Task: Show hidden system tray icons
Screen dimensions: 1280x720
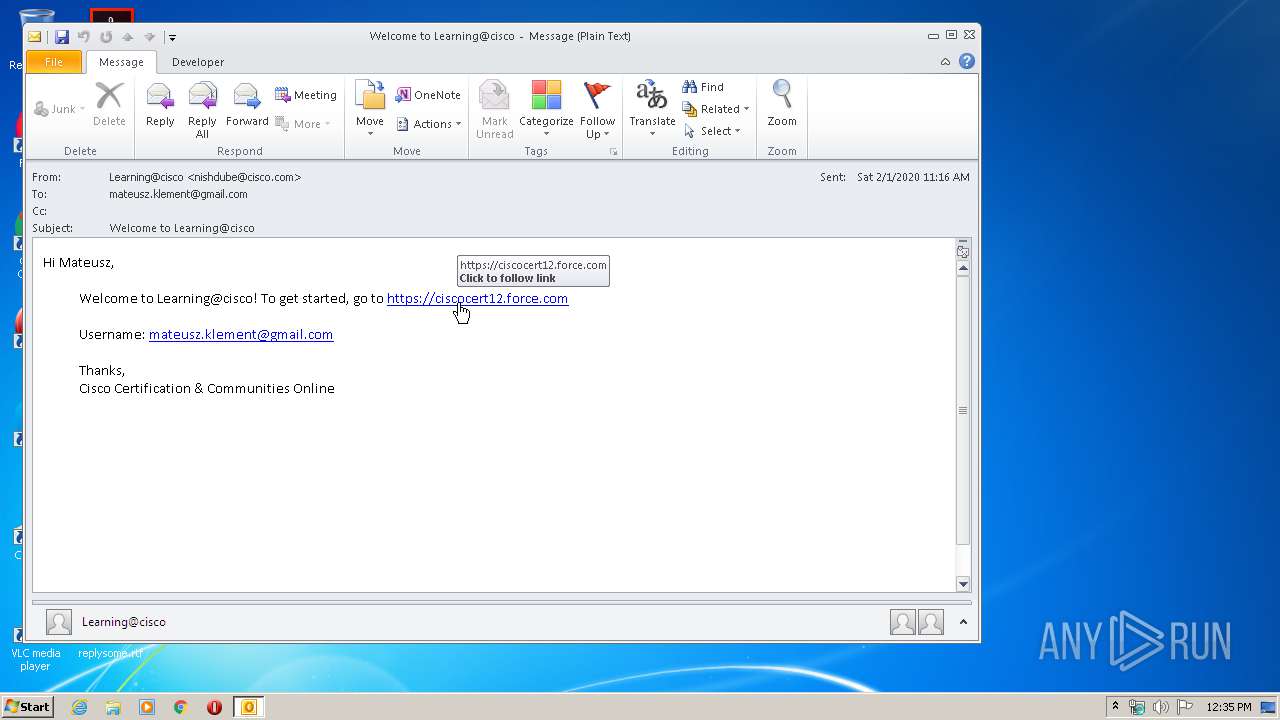Action: (x=1116, y=707)
